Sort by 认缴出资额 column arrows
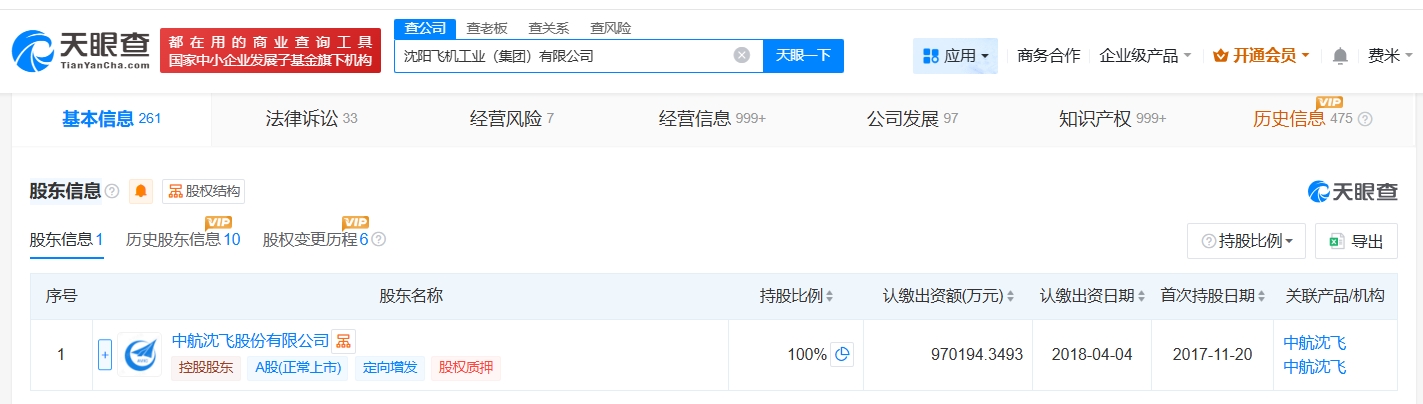The height and width of the screenshot is (404, 1423). [x=1010, y=297]
